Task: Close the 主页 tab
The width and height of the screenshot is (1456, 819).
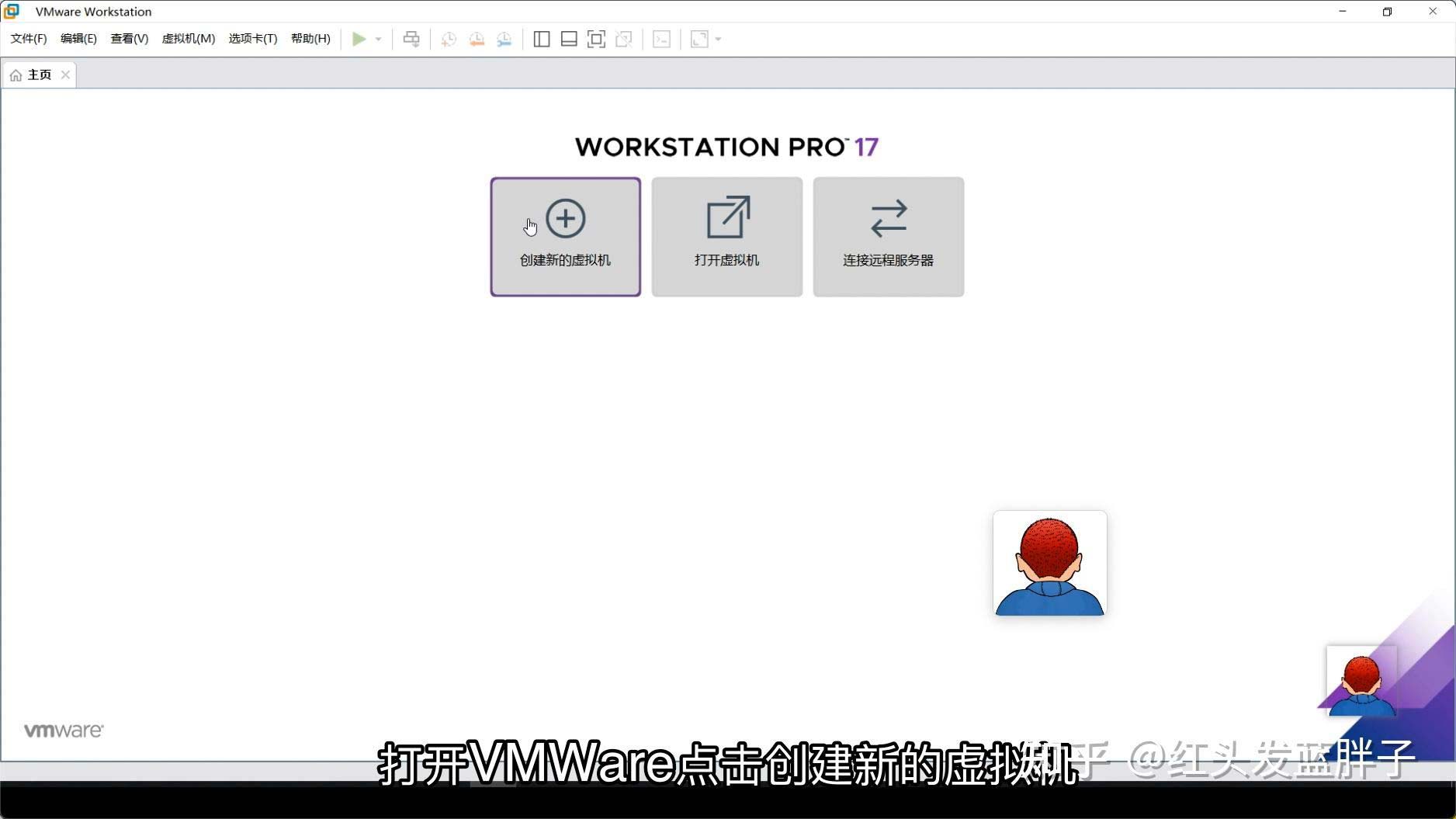Action: (x=65, y=75)
